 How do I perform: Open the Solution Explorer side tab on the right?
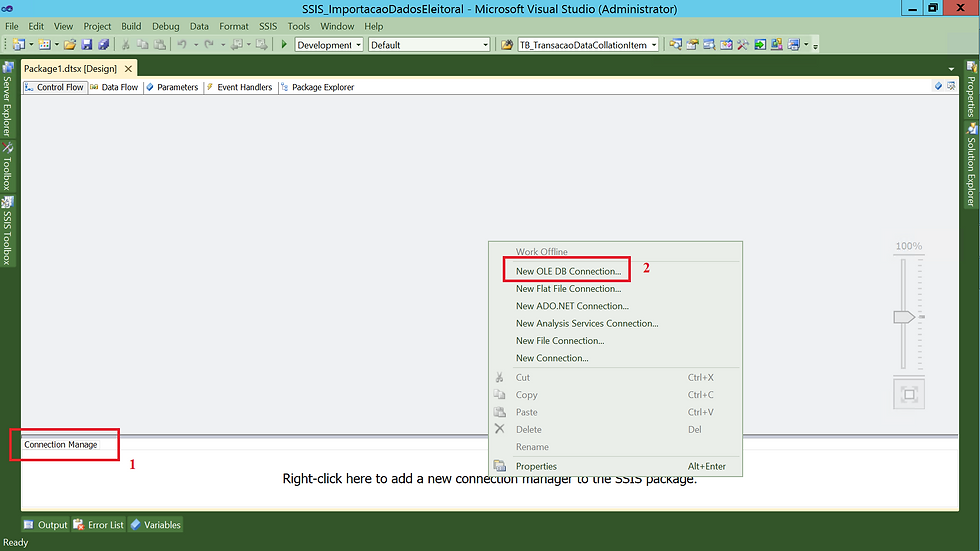coord(971,166)
